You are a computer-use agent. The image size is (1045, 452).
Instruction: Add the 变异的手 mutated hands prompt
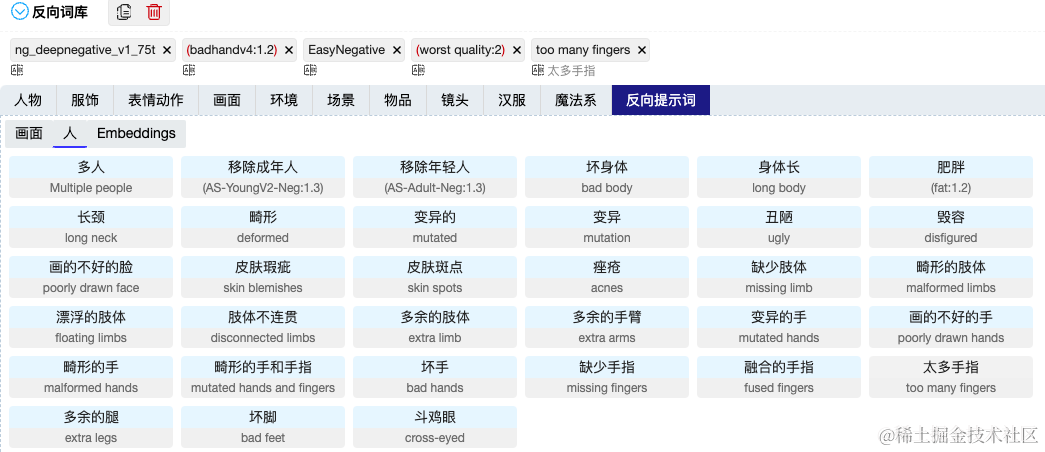[779, 327]
